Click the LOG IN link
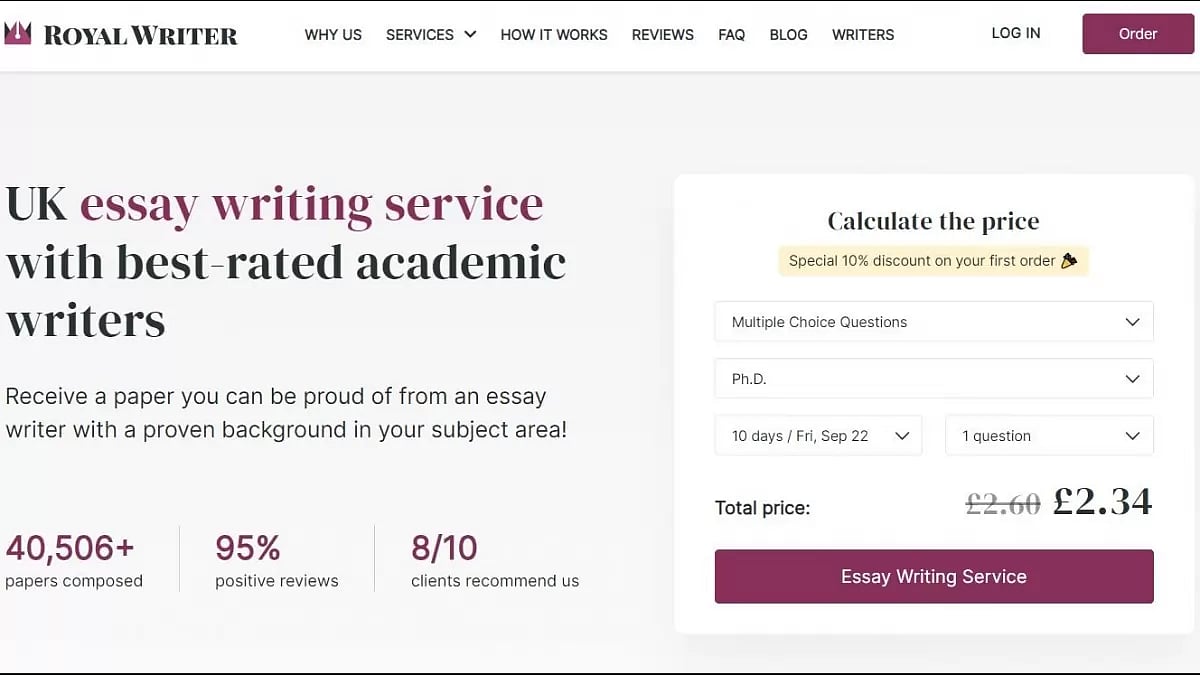Screen dimensions: 1200x675 click(x=1015, y=33)
